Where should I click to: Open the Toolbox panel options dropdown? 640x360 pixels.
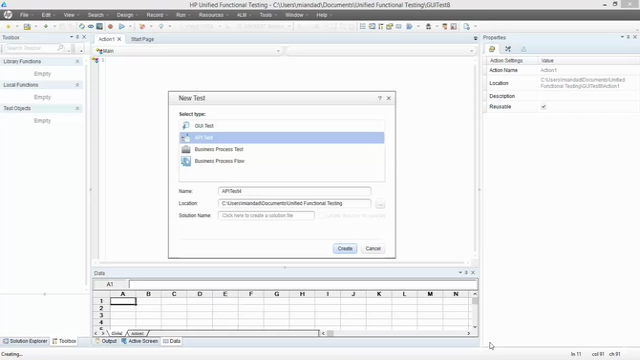(x=71, y=37)
